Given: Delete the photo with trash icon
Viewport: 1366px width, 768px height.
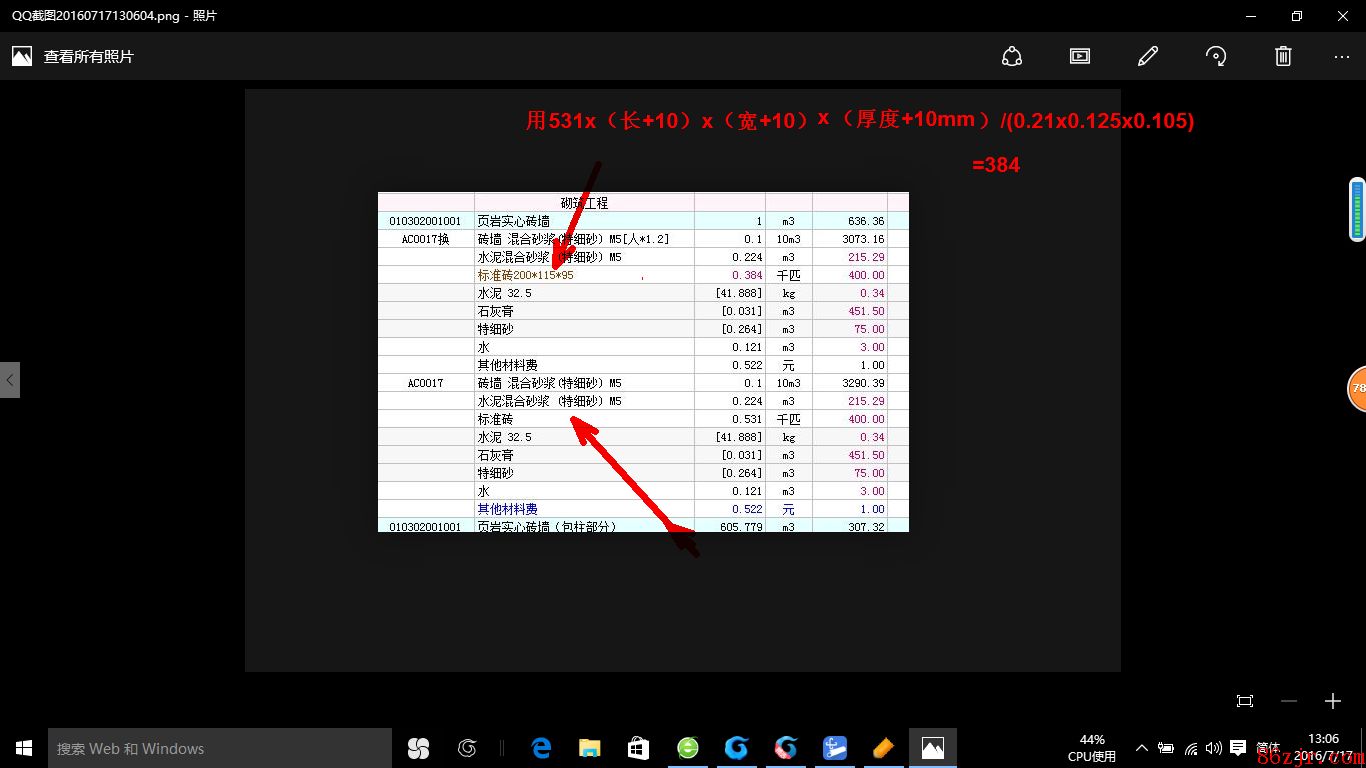Looking at the screenshot, I should click(1283, 56).
